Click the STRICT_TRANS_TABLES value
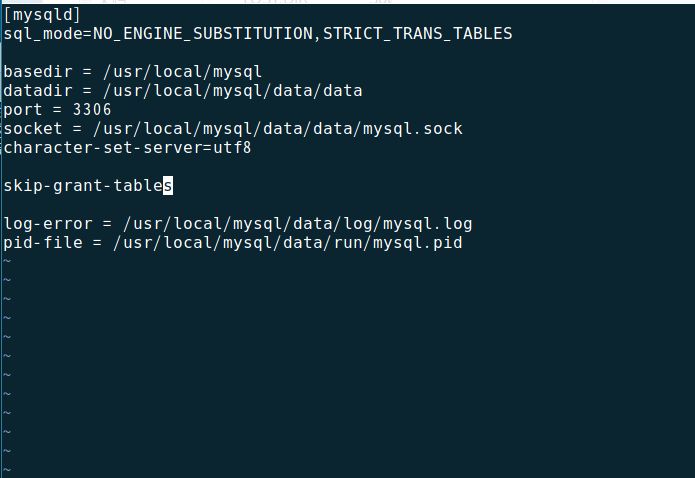Screen dimensions: 695x478 click(x=418, y=34)
